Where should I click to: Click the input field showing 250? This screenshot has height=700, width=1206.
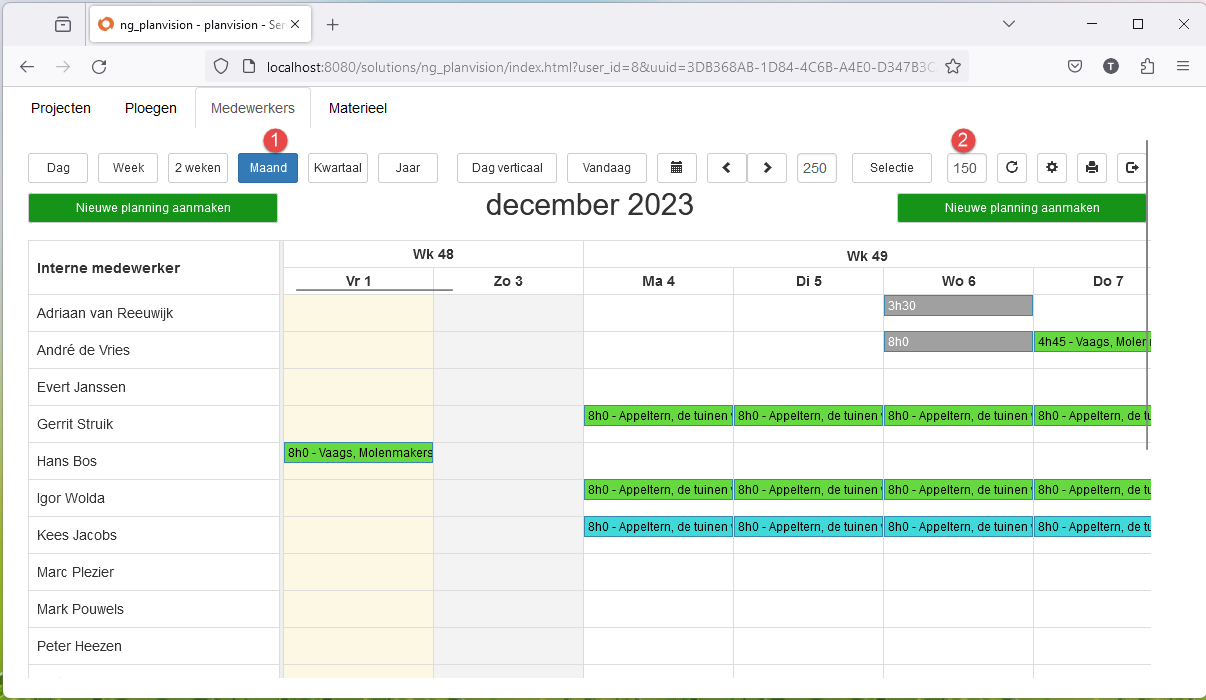(816, 168)
